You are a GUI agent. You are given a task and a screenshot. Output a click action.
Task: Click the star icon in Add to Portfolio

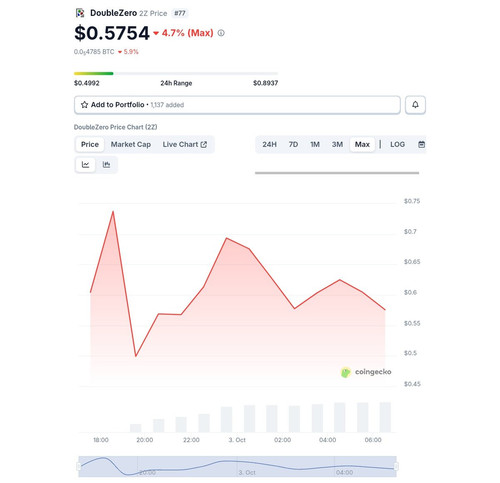click(x=84, y=105)
